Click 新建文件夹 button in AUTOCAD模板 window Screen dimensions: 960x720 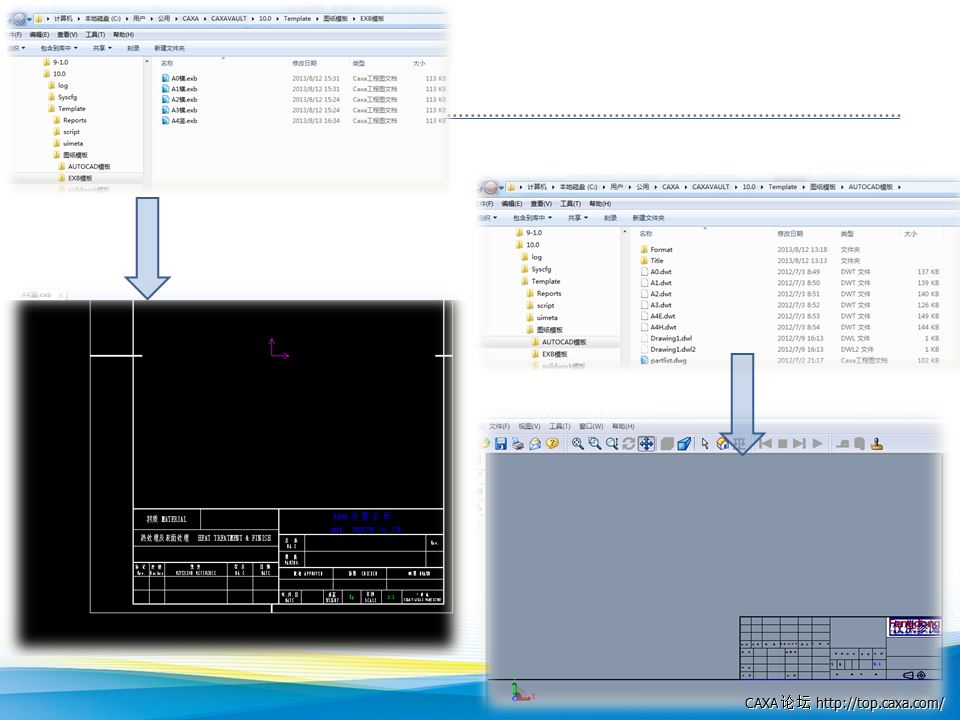coord(646,217)
